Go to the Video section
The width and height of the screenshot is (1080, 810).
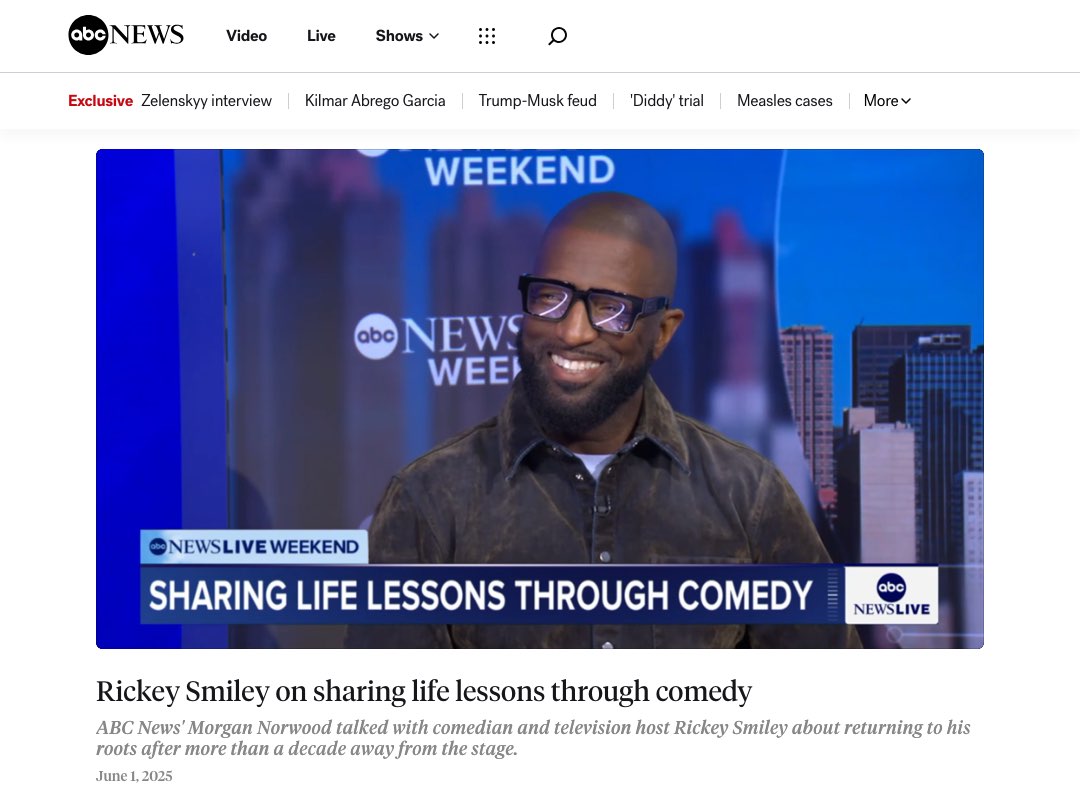pyautogui.click(x=246, y=36)
